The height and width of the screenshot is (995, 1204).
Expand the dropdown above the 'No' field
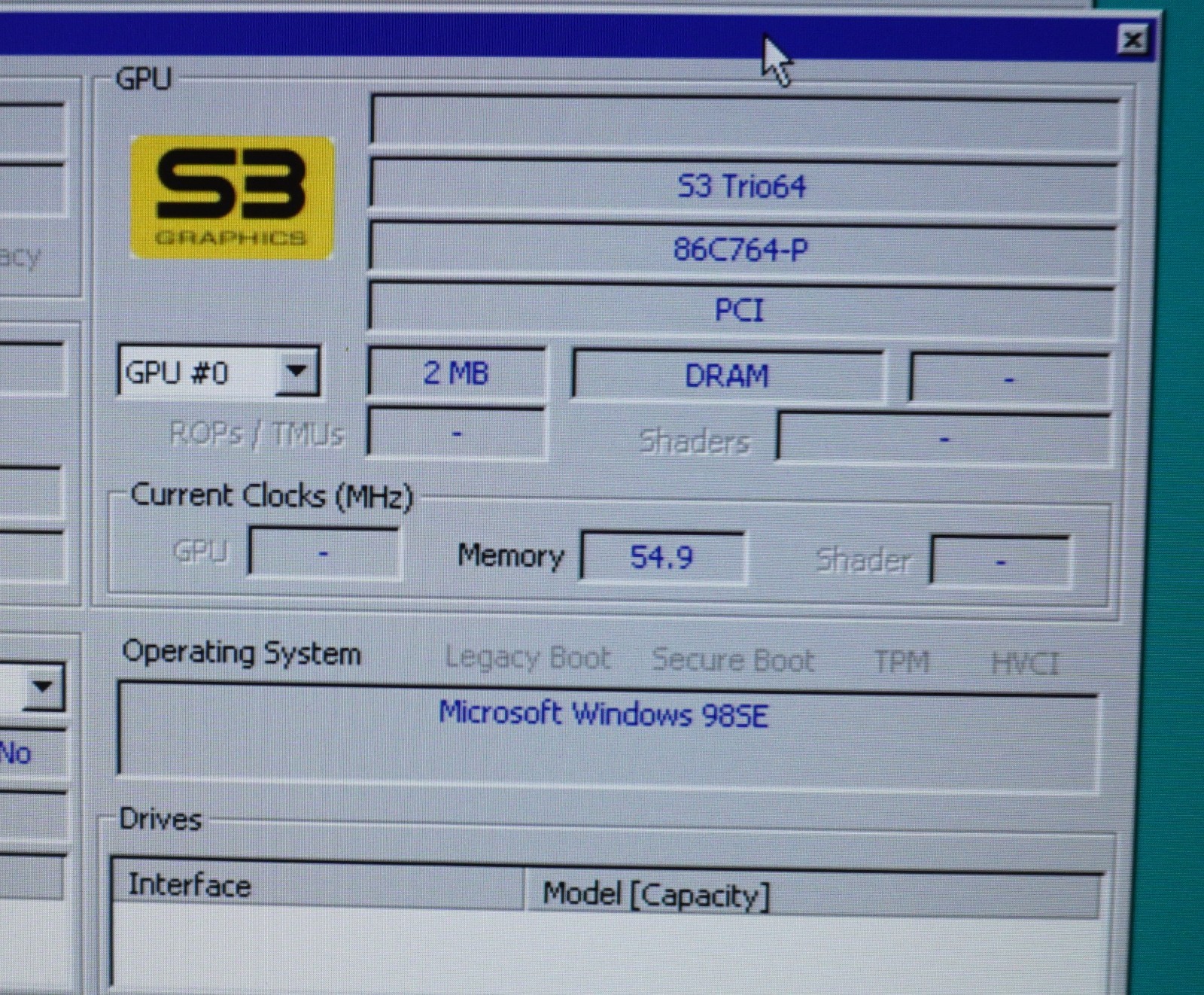(43, 686)
